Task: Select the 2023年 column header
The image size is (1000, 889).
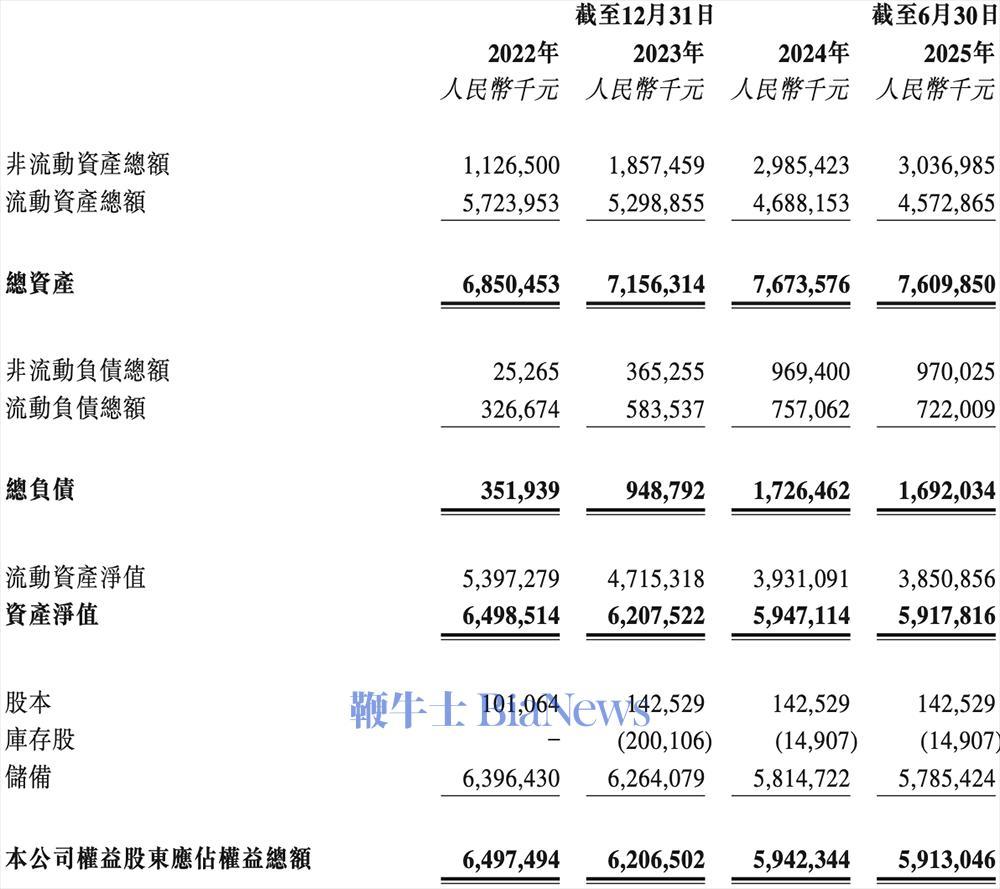Action: (667, 52)
